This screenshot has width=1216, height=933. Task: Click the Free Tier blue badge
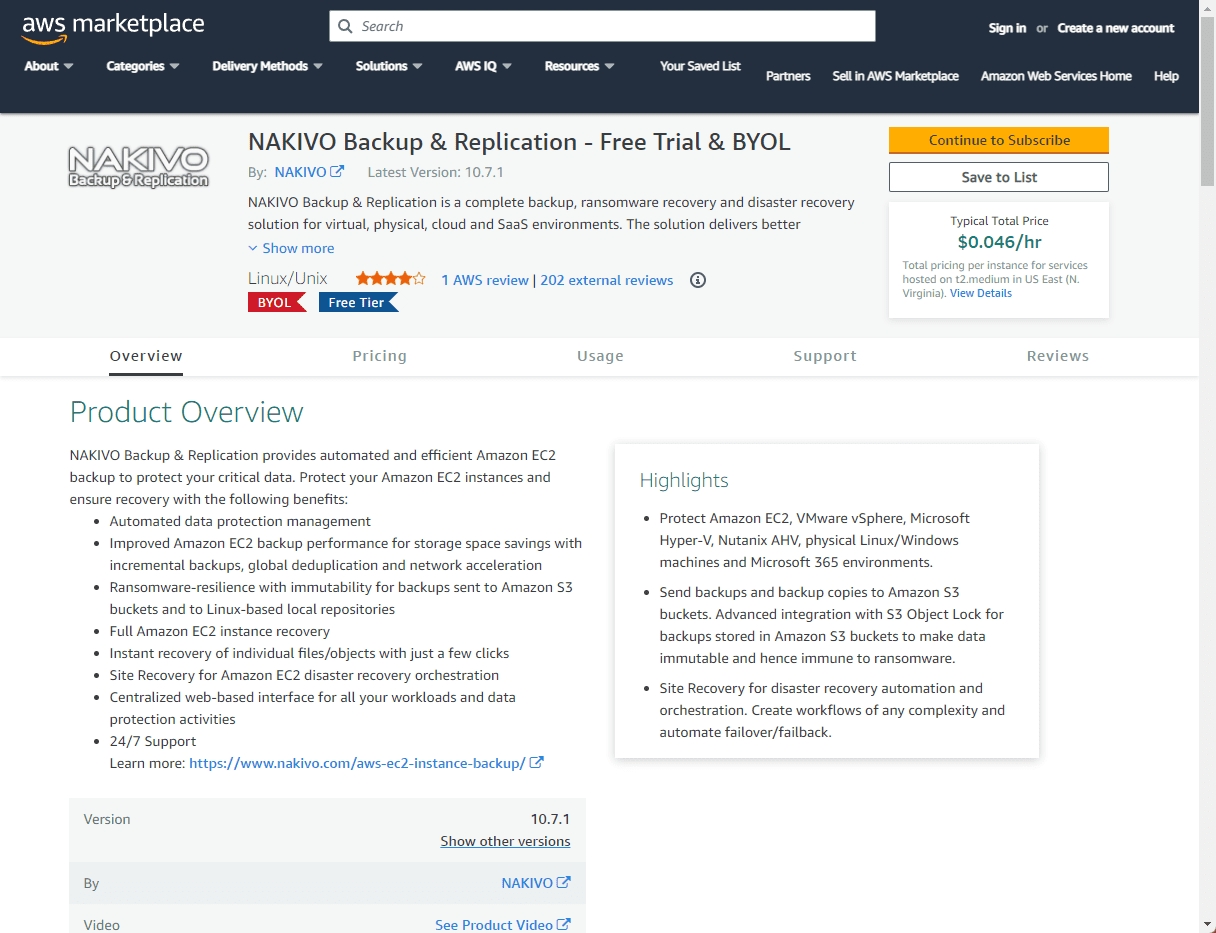point(358,302)
